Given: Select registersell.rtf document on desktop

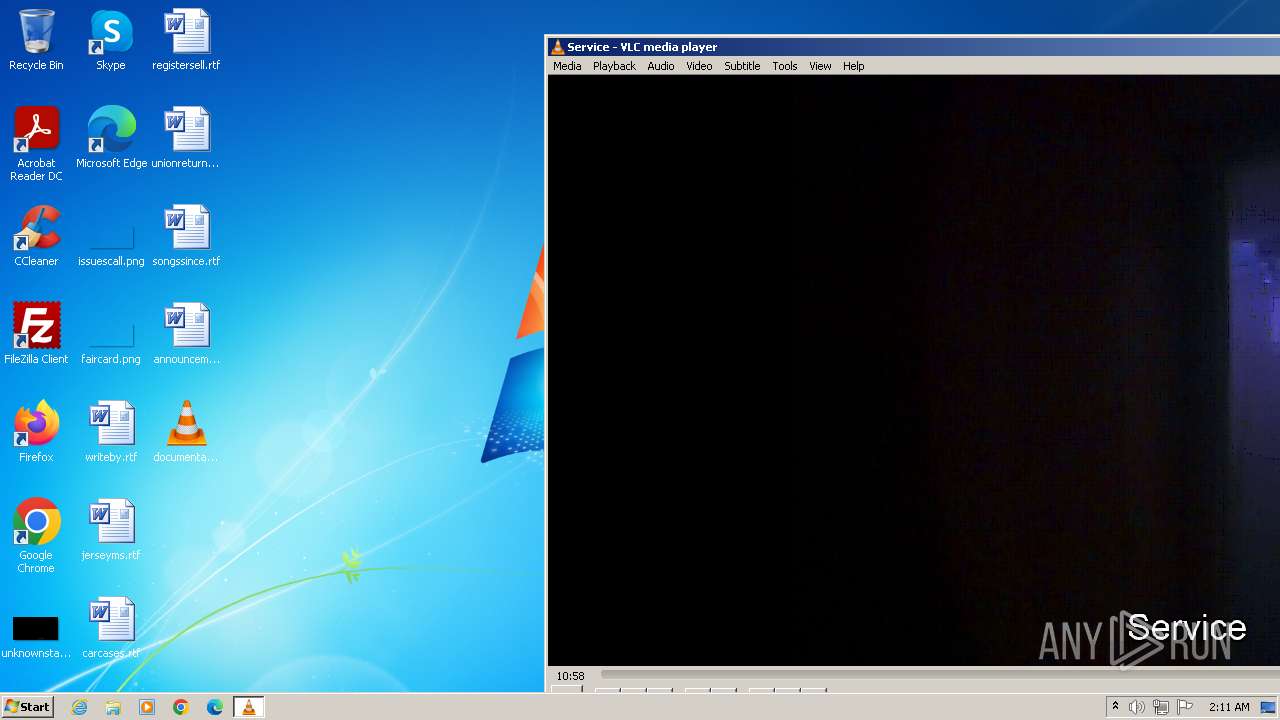Looking at the screenshot, I should pyautogui.click(x=186, y=40).
